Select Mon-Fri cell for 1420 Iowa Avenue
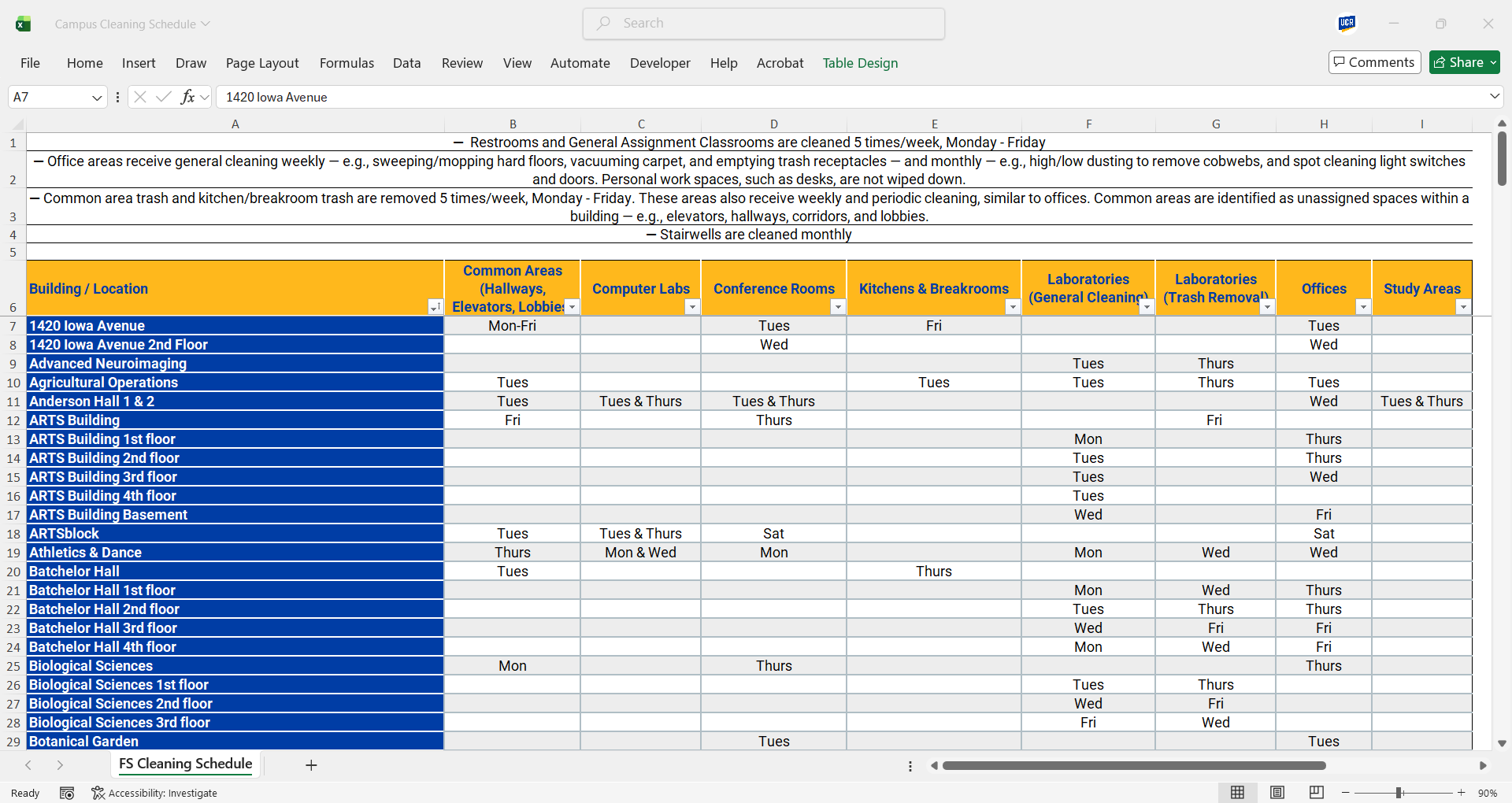The image size is (1512, 803). pyautogui.click(x=513, y=326)
